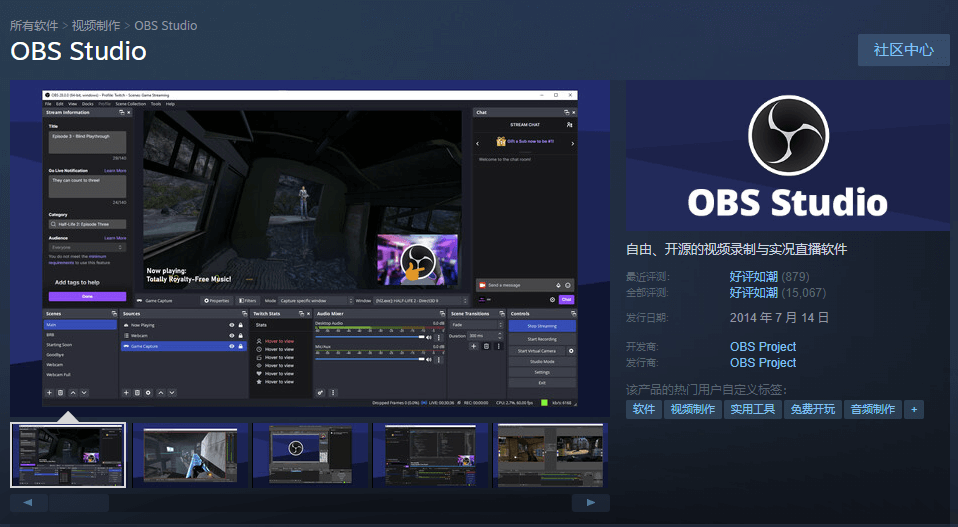Image resolution: width=958 pixels, height=527 pixels.
Task: Open the Fade transition dropdown
Action: tap(477, 325)
